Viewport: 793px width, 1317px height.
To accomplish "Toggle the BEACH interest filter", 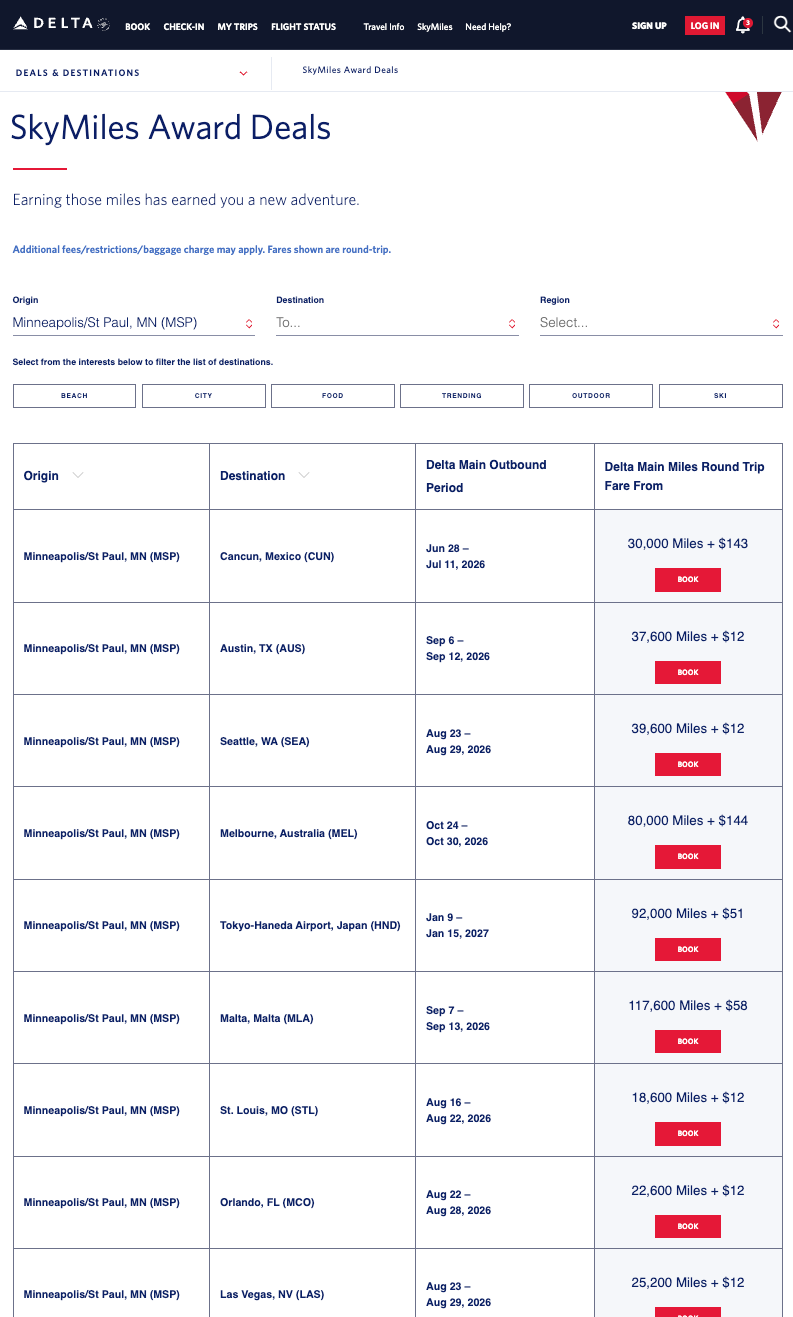I will point(74,396).
